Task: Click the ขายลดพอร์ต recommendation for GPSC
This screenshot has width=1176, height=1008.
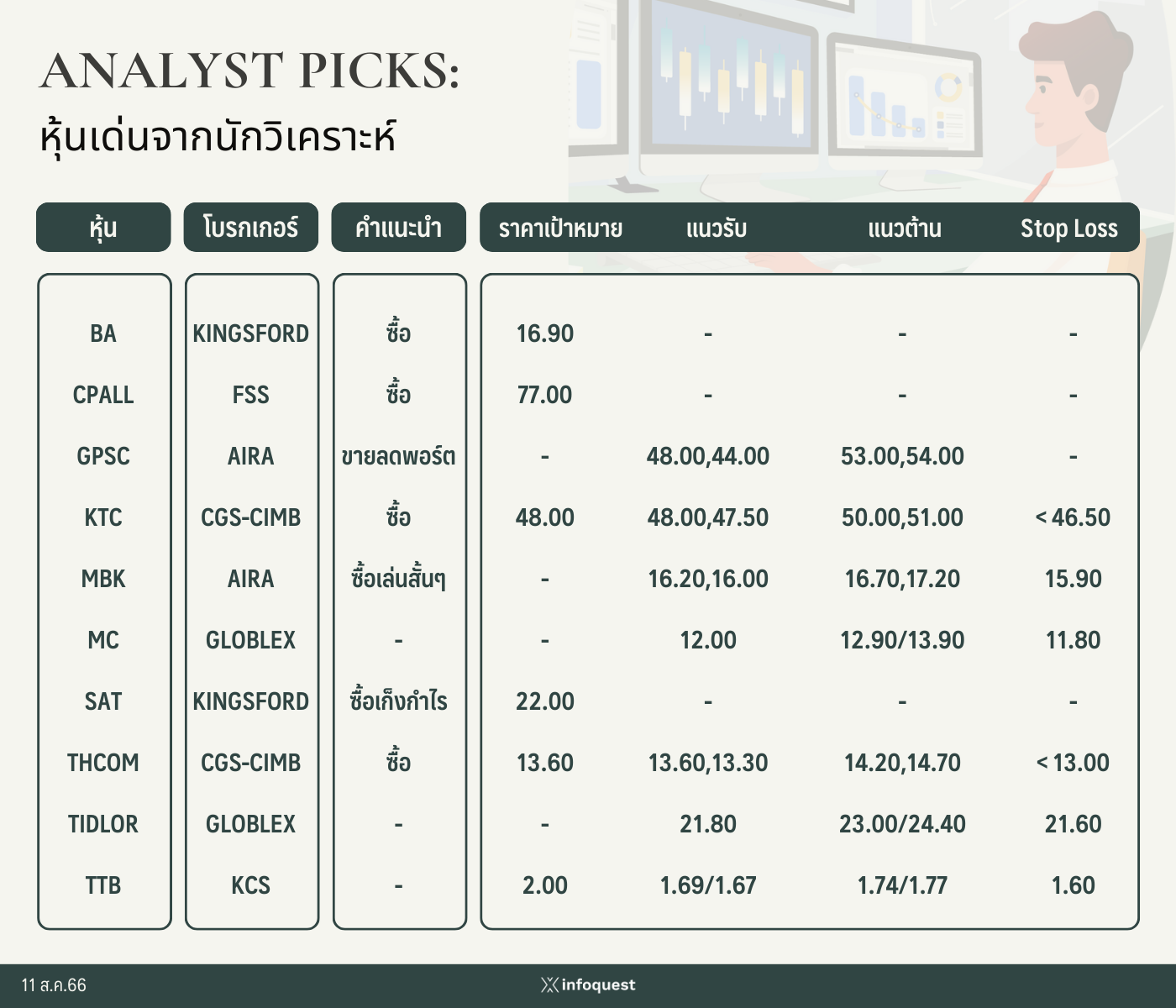Action: coord(399,456)
